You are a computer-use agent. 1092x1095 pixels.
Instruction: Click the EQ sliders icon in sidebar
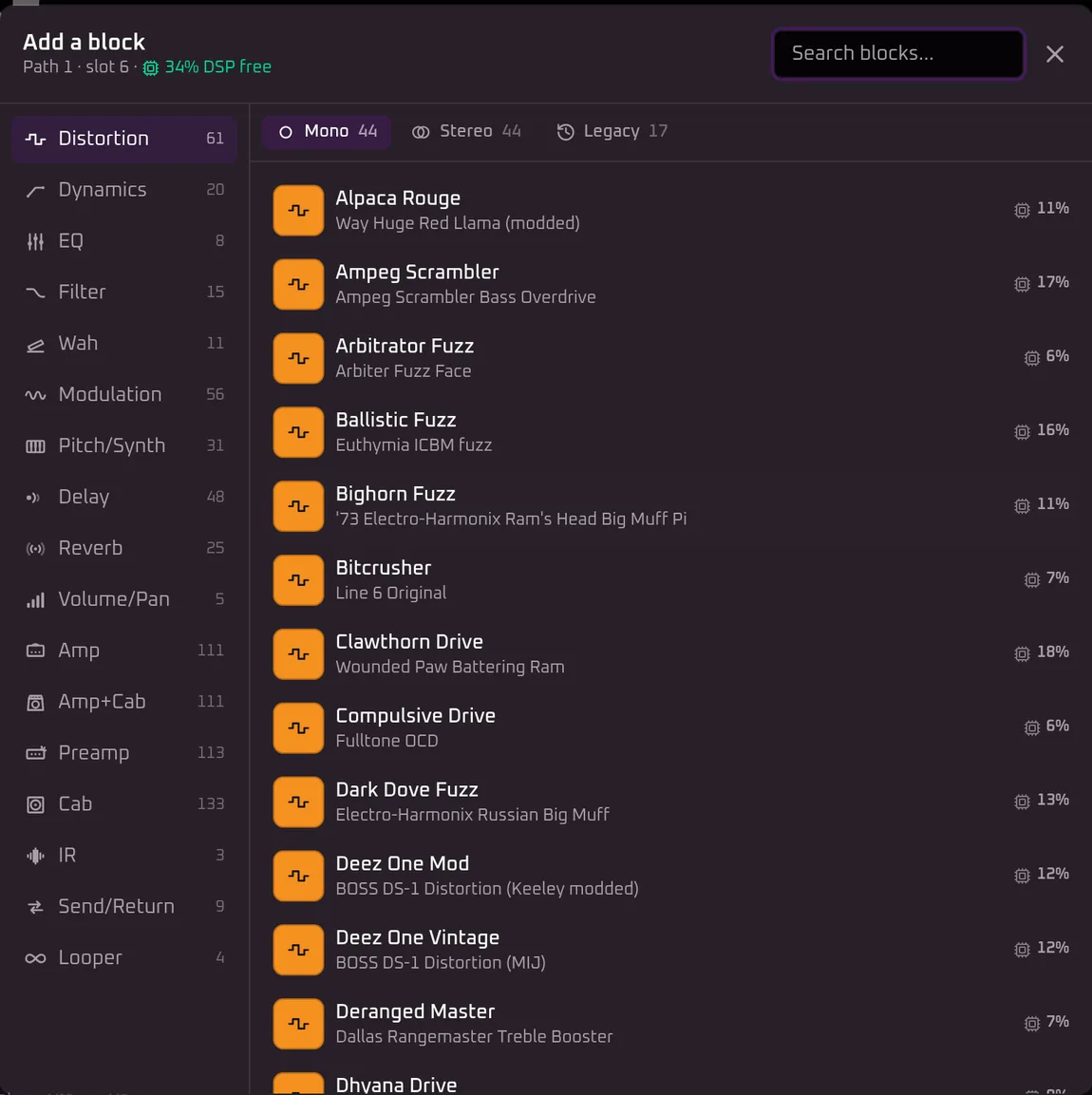pos(35,241)
